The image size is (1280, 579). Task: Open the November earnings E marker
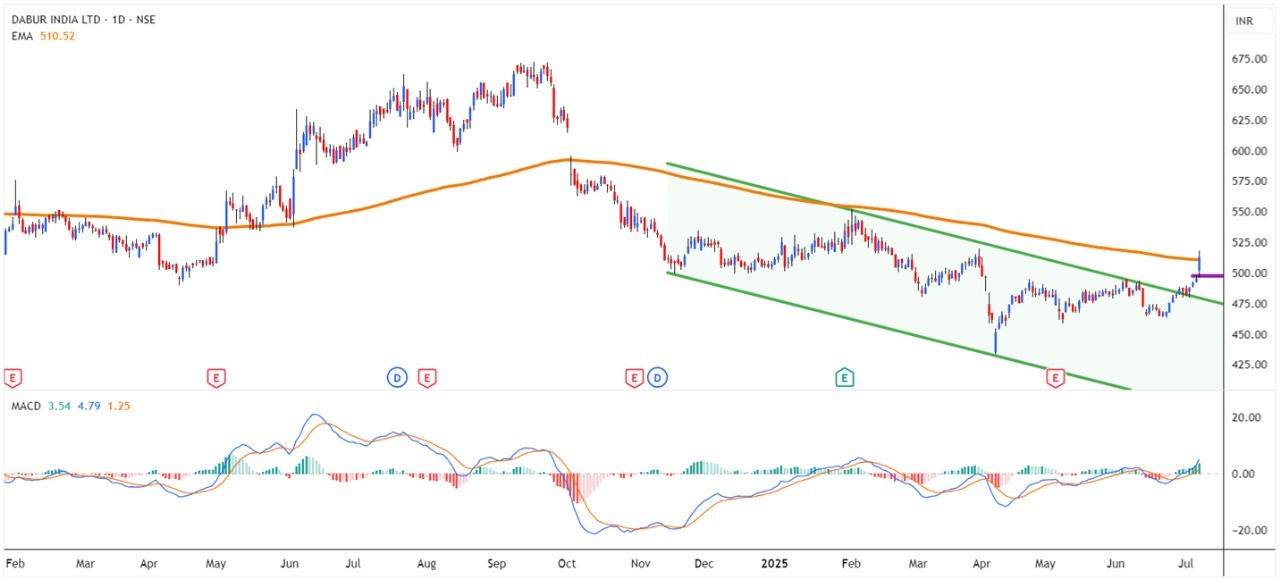point(634,378)
